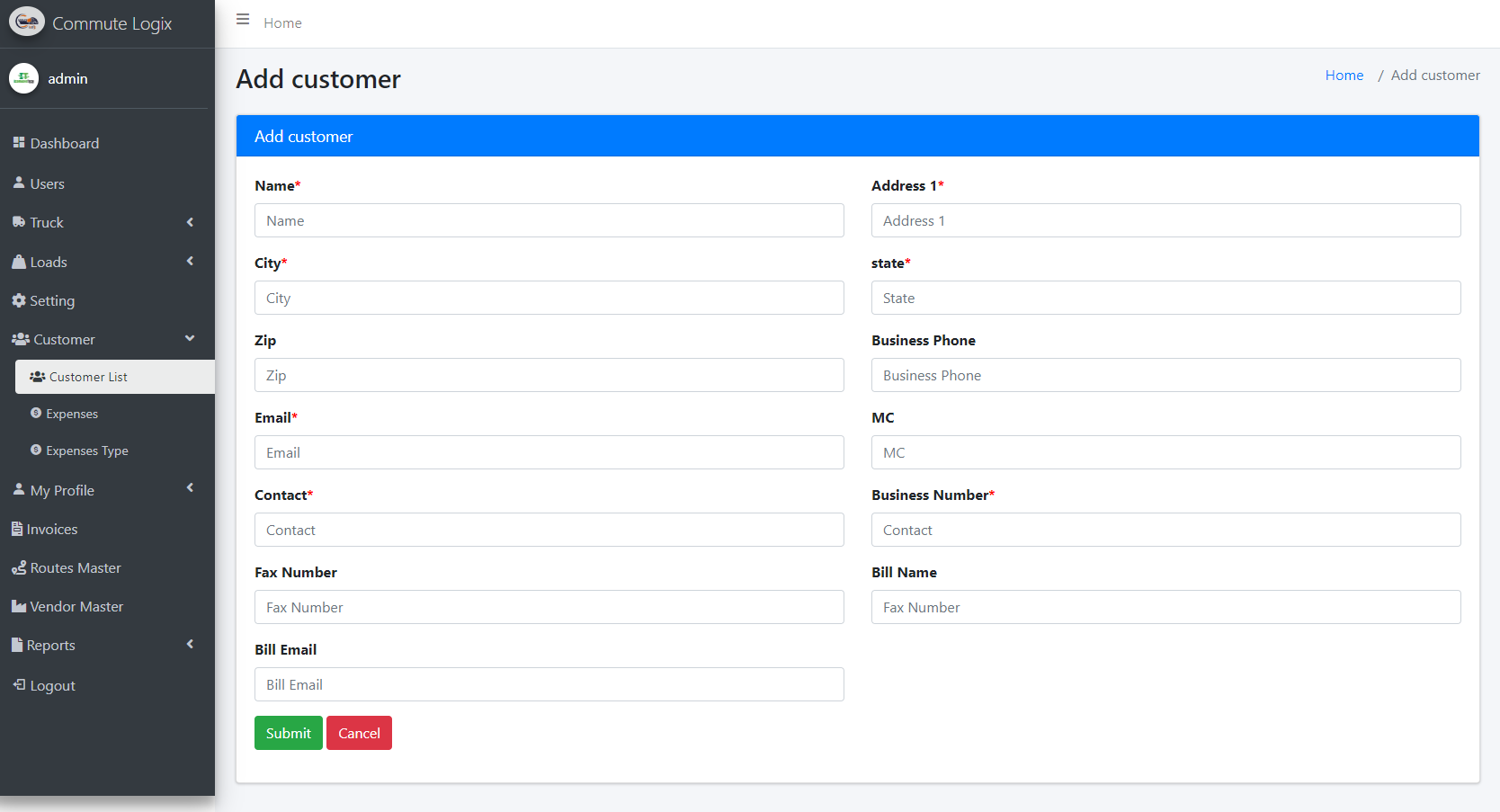
Task: Click the Vendor Master factory icon
Action: (x=19, y=607)
